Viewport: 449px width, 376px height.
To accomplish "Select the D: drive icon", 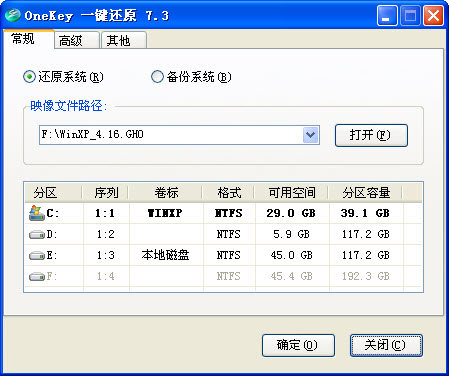I will click(x=37, y=235).
